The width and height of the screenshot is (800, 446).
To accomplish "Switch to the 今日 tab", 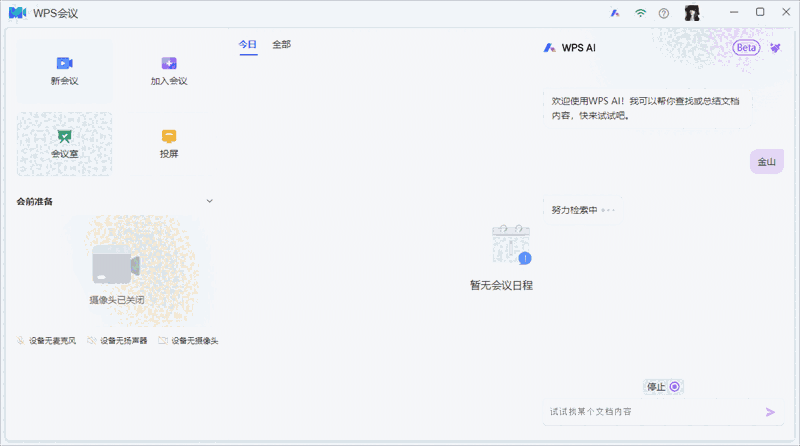I will [x=248, y=45].
